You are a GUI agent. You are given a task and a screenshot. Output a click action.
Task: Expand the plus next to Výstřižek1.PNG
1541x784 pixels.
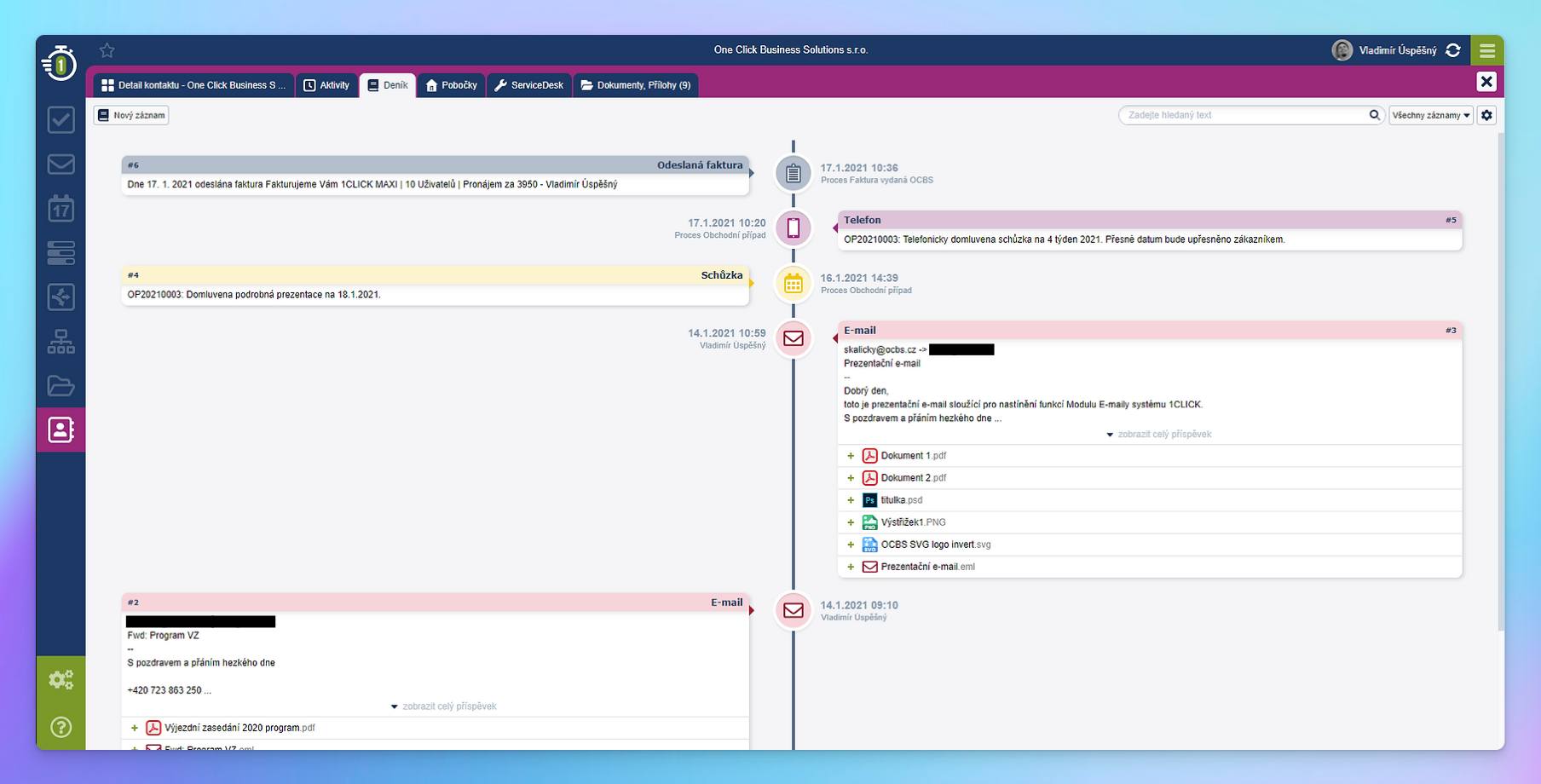click(851, 522)
